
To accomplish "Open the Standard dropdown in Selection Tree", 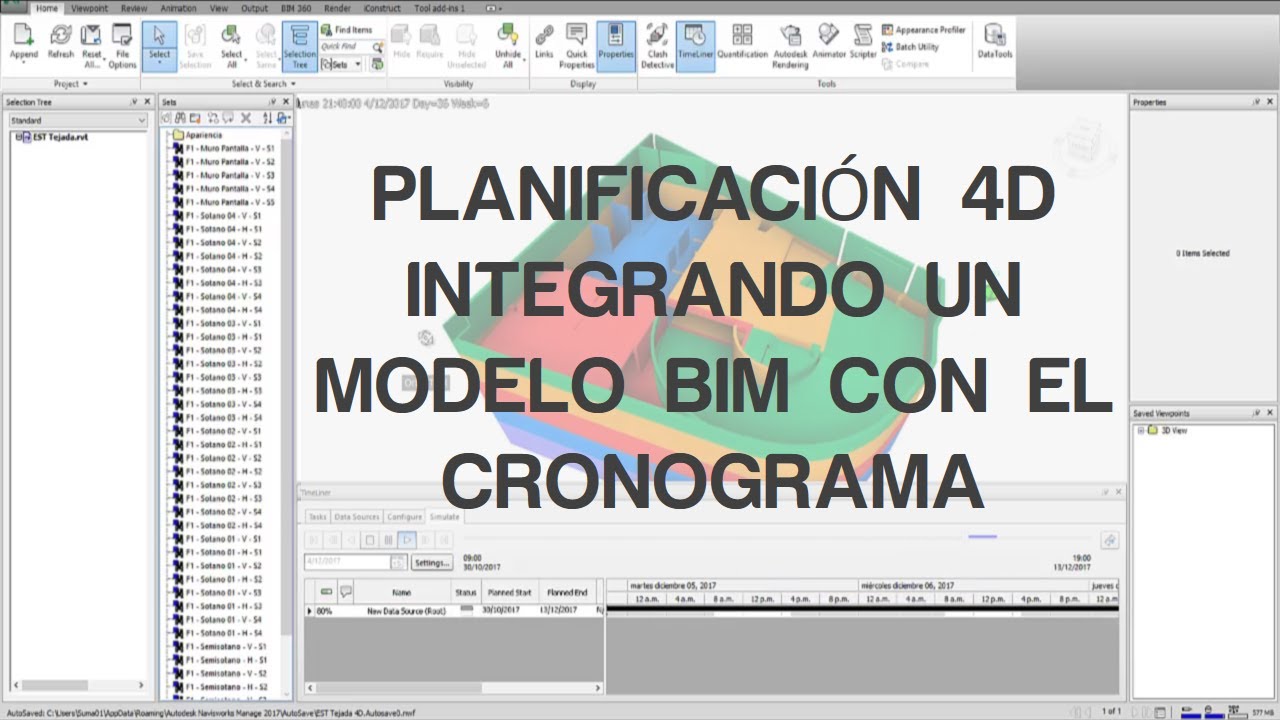I will [x=78, y=120].
